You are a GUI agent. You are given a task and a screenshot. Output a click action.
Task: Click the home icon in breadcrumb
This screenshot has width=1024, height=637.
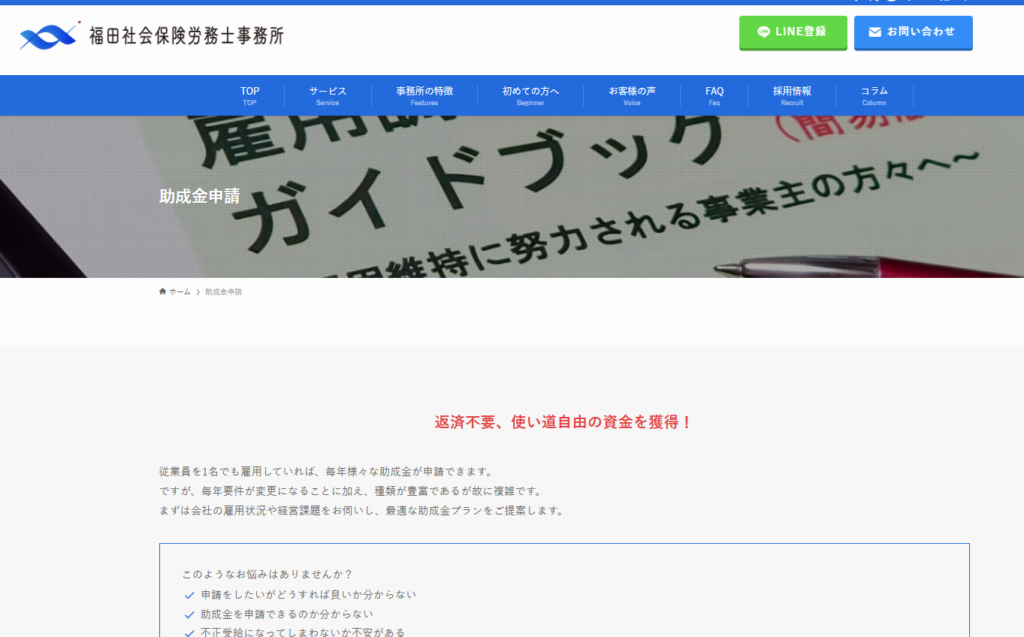click(x=163, y=291)
